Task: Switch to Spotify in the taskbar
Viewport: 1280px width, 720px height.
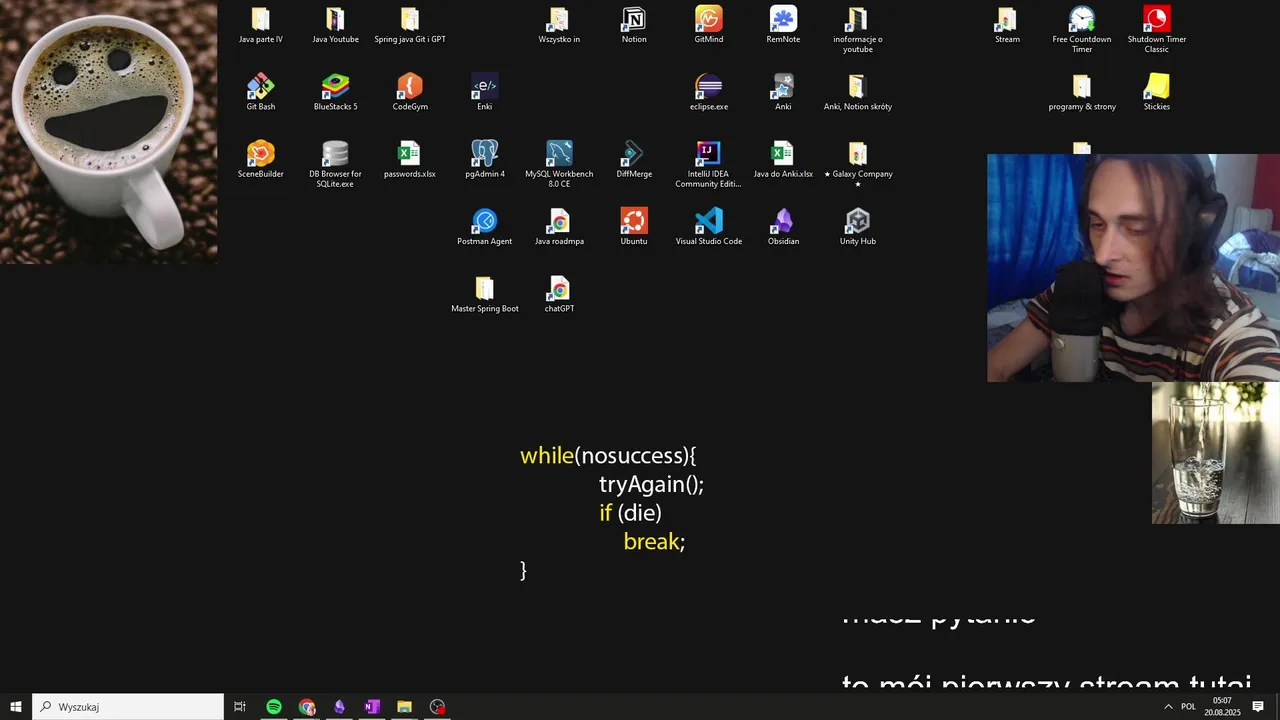Action: (274, 707)
